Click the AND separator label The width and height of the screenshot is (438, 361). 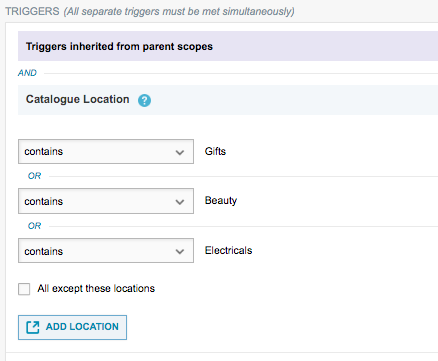(27, 73)
